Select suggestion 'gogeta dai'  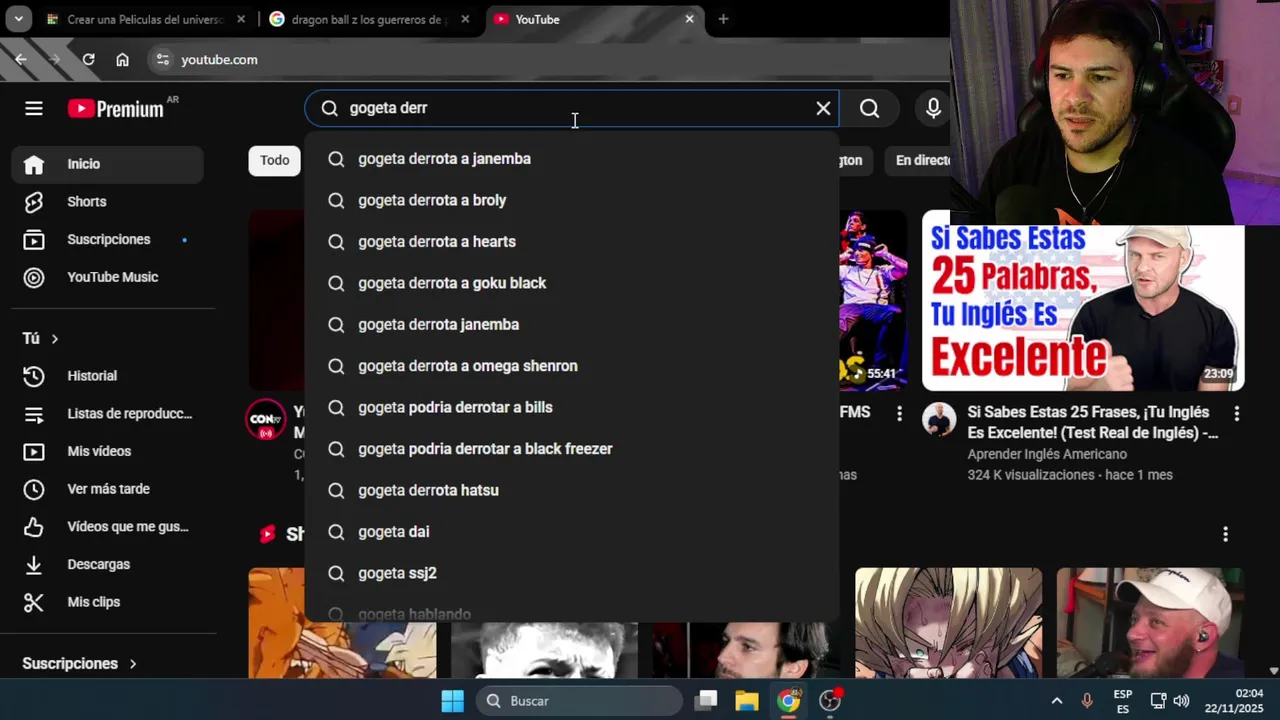point(572,532)
